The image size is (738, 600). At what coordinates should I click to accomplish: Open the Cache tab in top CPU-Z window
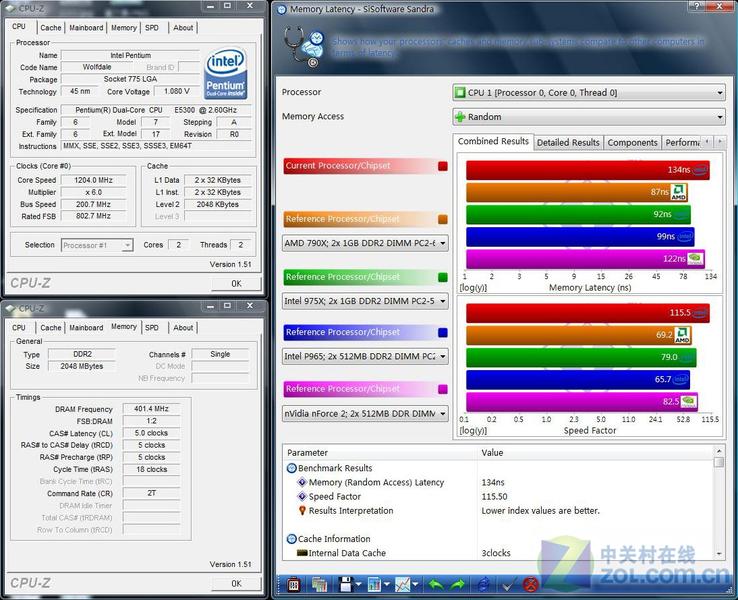(x=51, y=28)
